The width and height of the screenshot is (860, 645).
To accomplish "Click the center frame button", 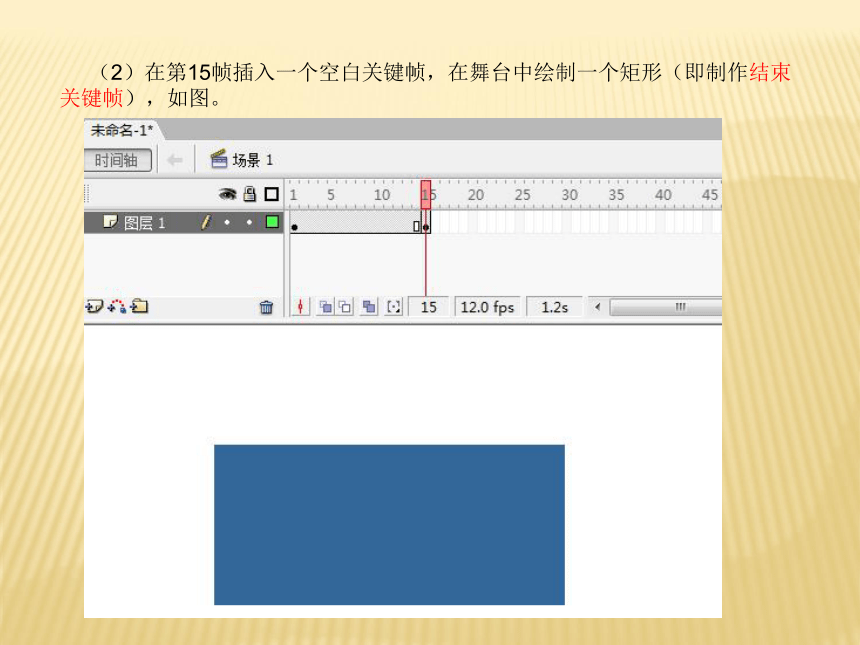I will pyautogui.click(x=301, y=307).
